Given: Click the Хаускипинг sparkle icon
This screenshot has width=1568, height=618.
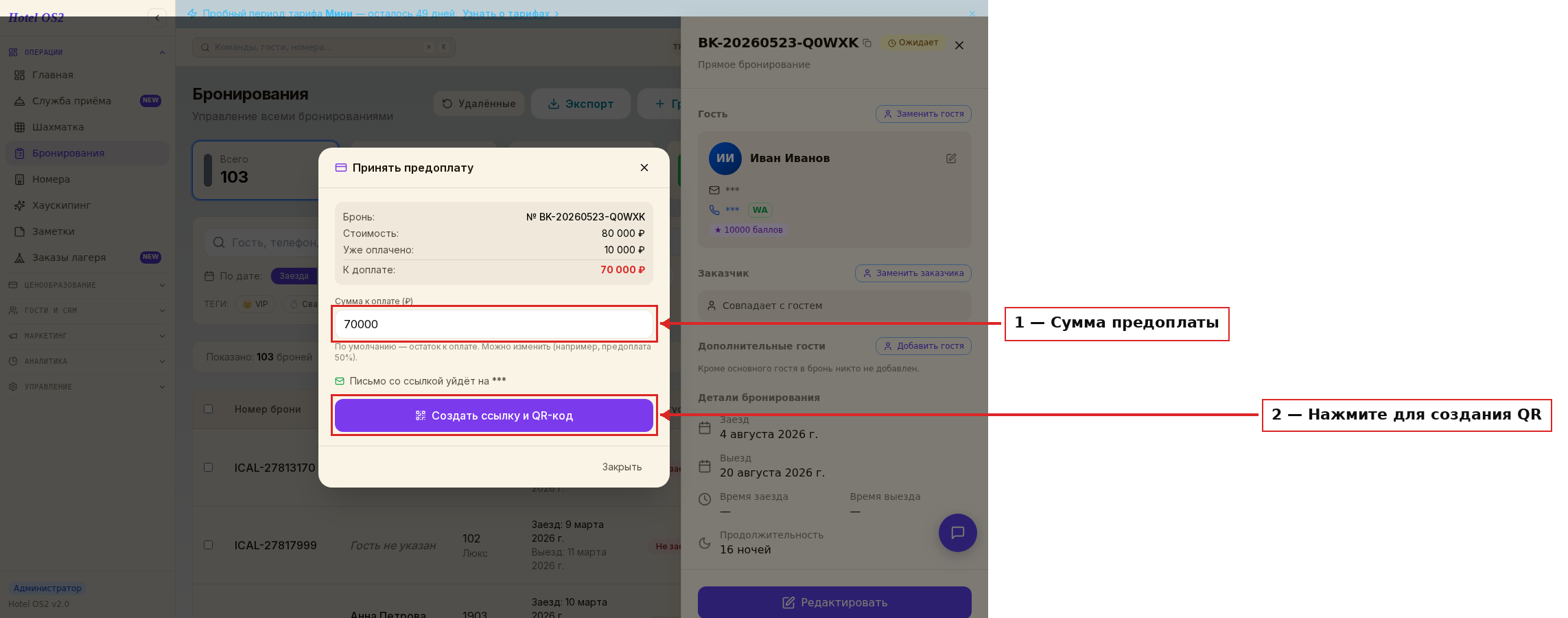Looking at the screenshot, I should [19, 205].
